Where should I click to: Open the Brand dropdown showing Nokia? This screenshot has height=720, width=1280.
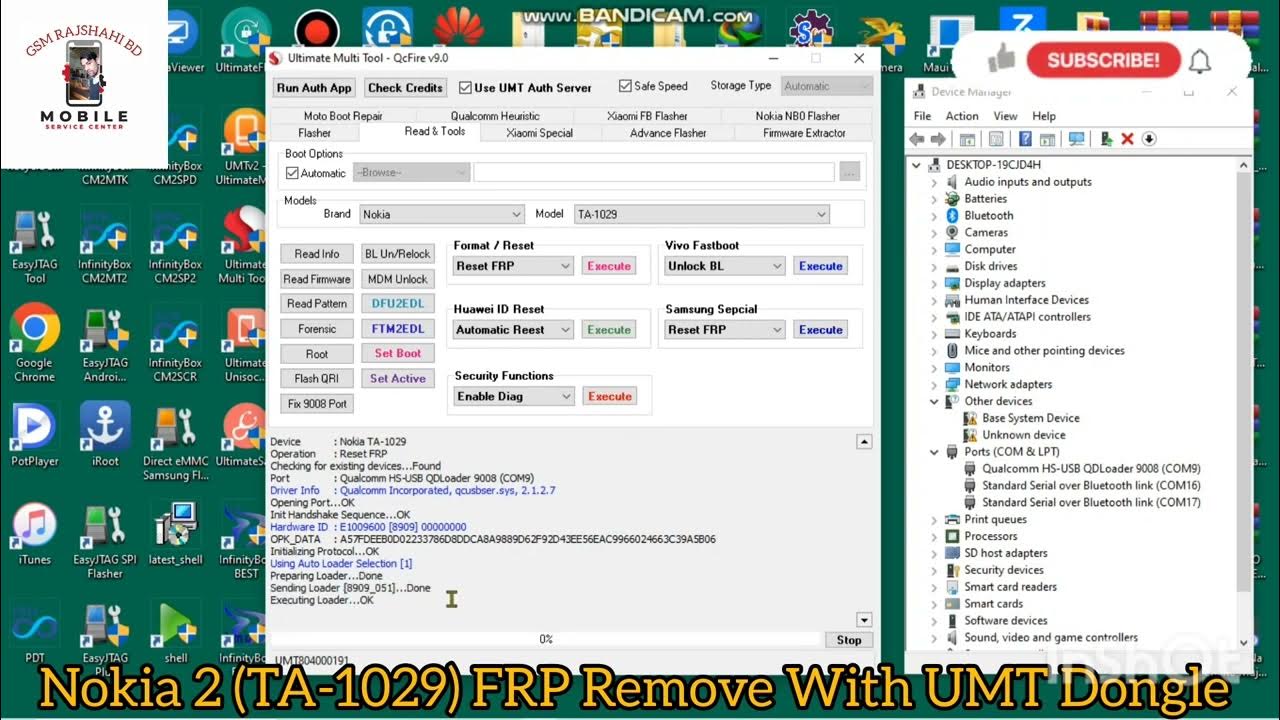coord(442,214)
